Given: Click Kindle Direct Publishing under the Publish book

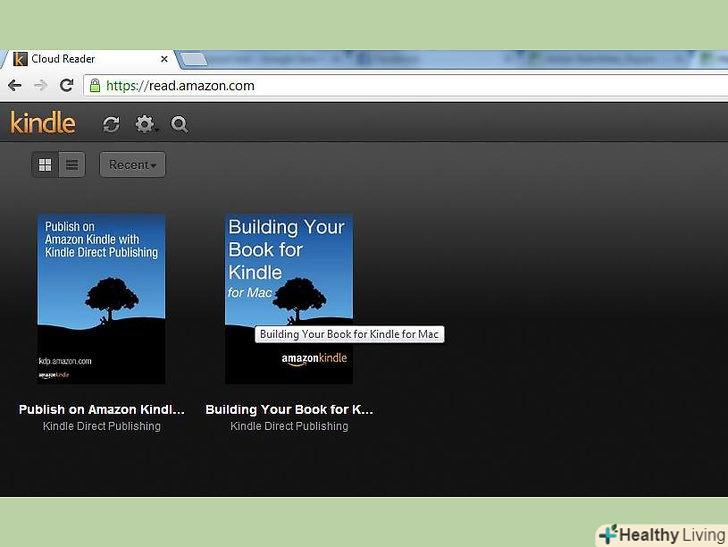Looking at the screenshot, I should 102,426.
